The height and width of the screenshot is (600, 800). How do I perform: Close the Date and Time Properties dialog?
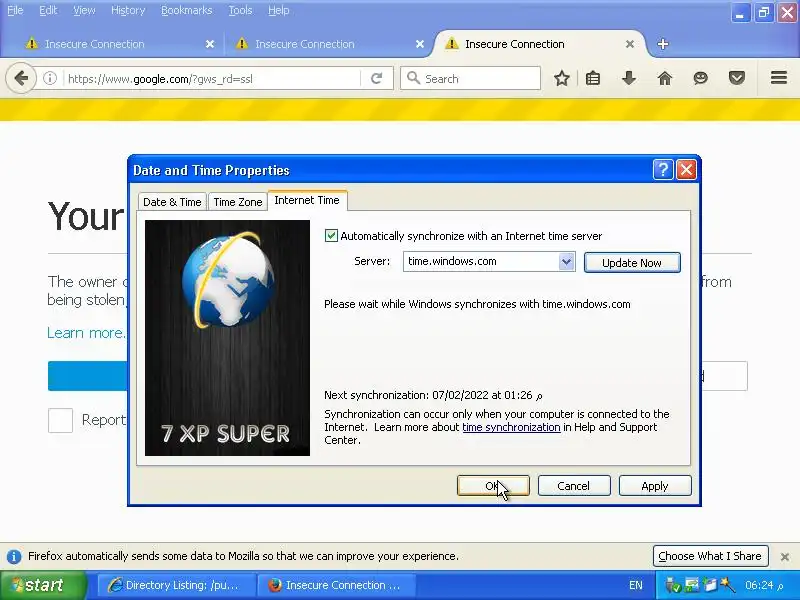click(686, 170)
